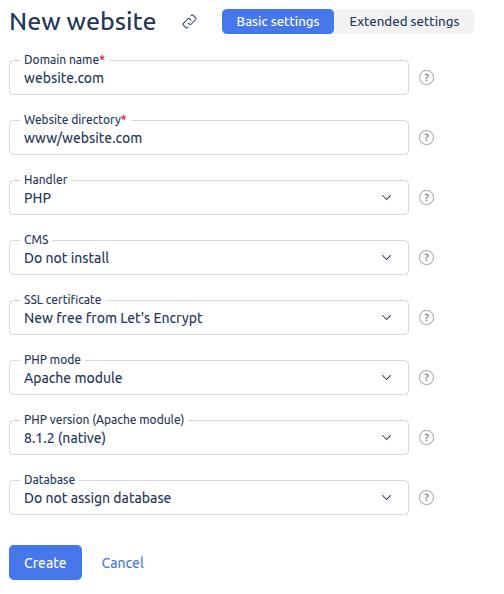This screenshot has width=504, height=594.
Task: Show help for the Handler field
Action: pyautogui.click(x=426, y=197)
